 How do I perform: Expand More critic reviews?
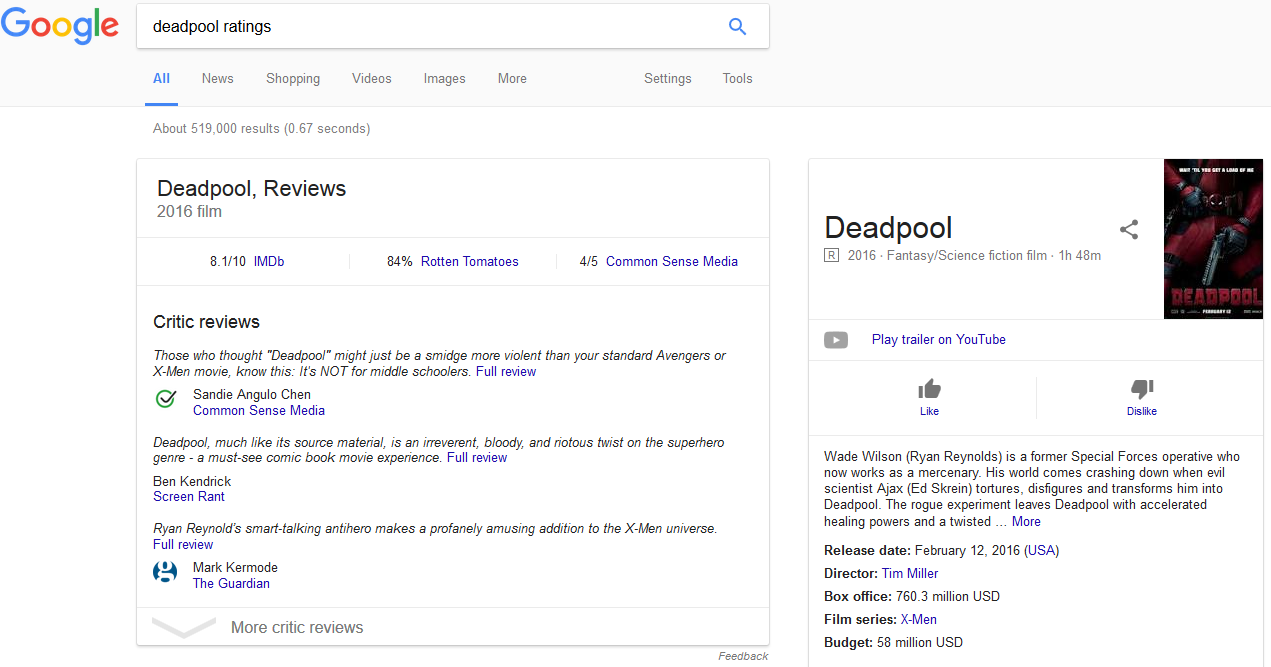coord(296,628)
